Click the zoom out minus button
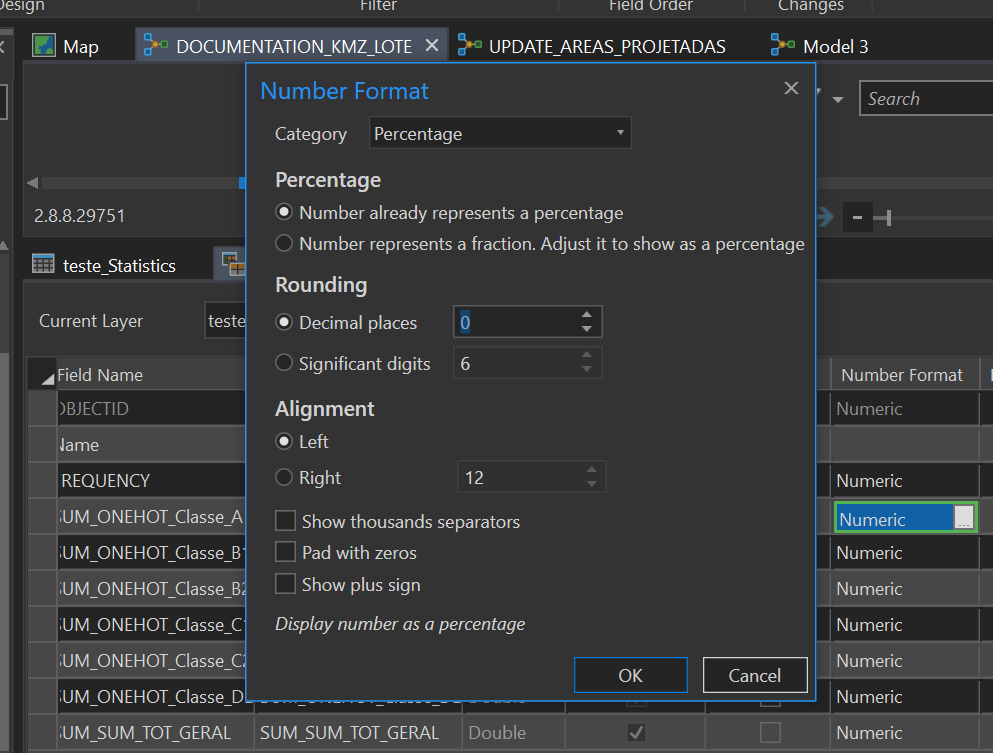This screenshot has height=753, width=993. (x=857, y=218)
